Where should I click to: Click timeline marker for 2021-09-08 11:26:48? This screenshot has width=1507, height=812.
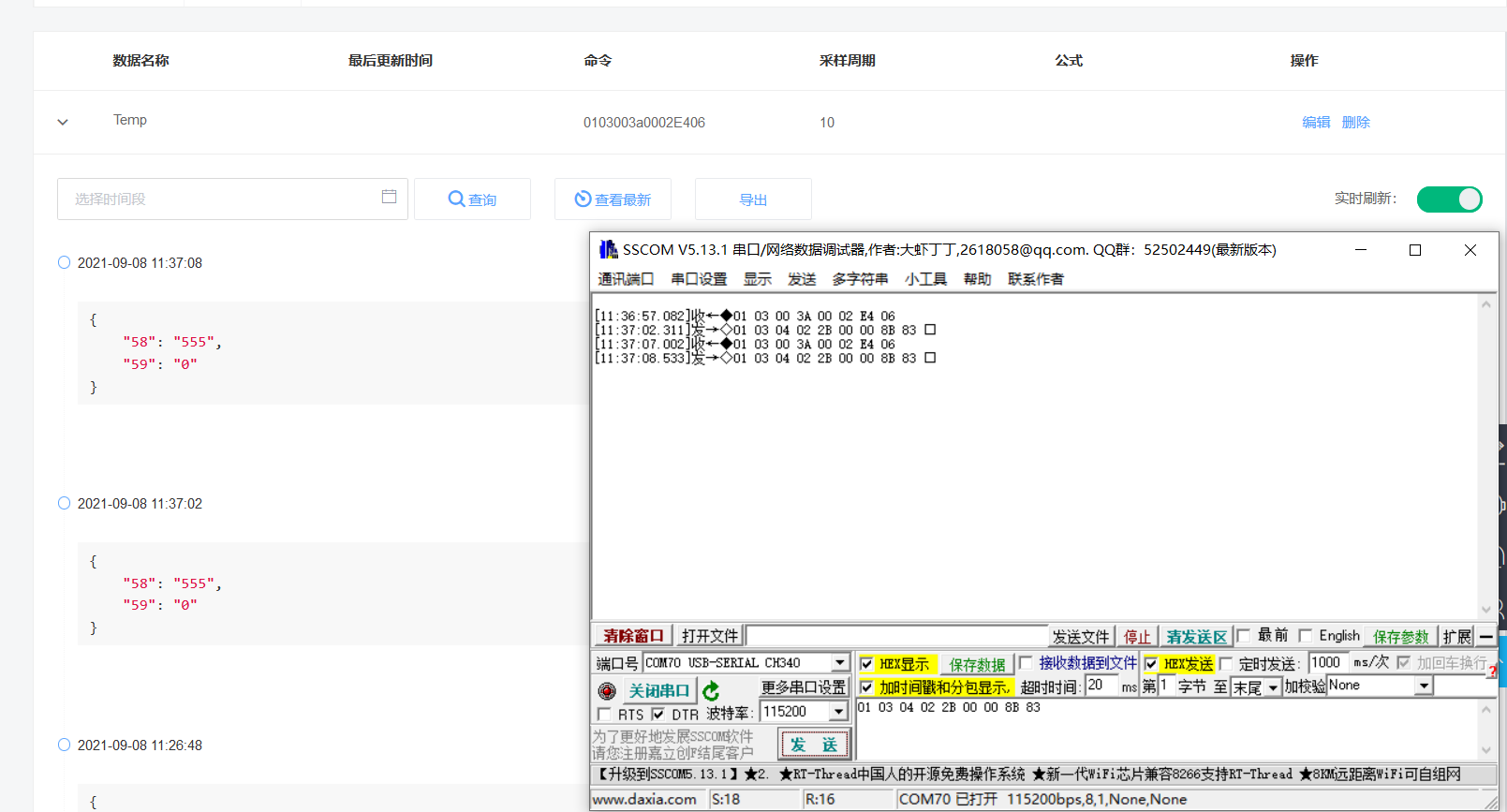pos(64,745)
